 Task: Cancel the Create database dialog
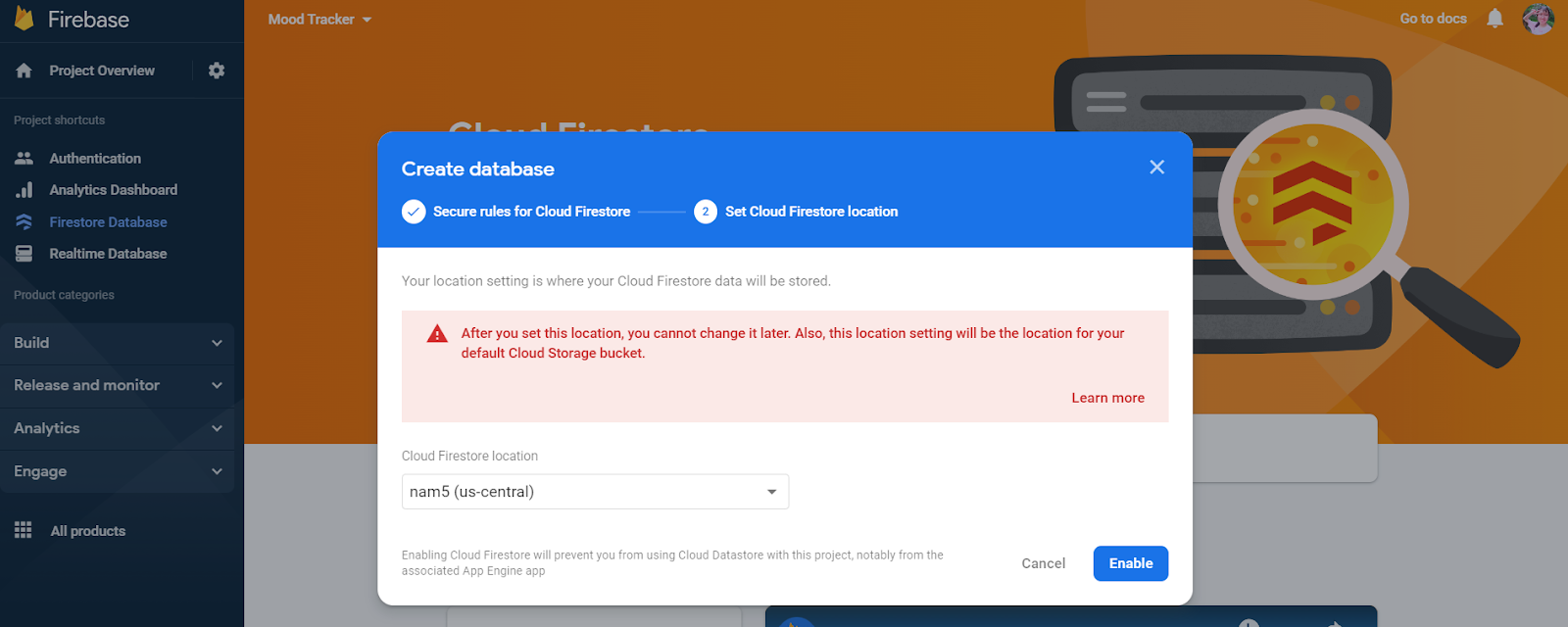[x=1042, y=563]
